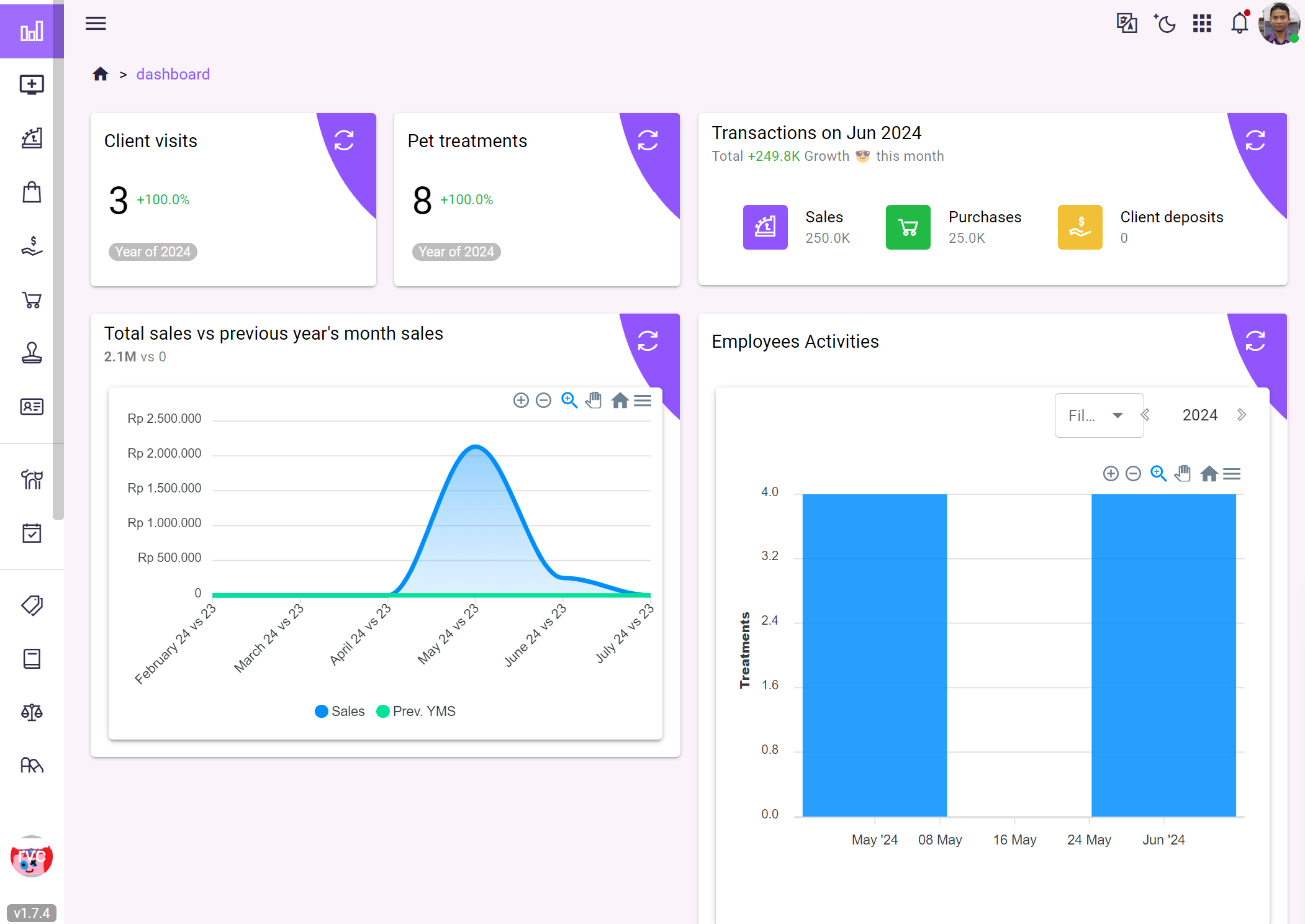This screenshot has width=1305, height=924.
Task: Open employees chart hamburger export menu
Action: (1232, 474)
